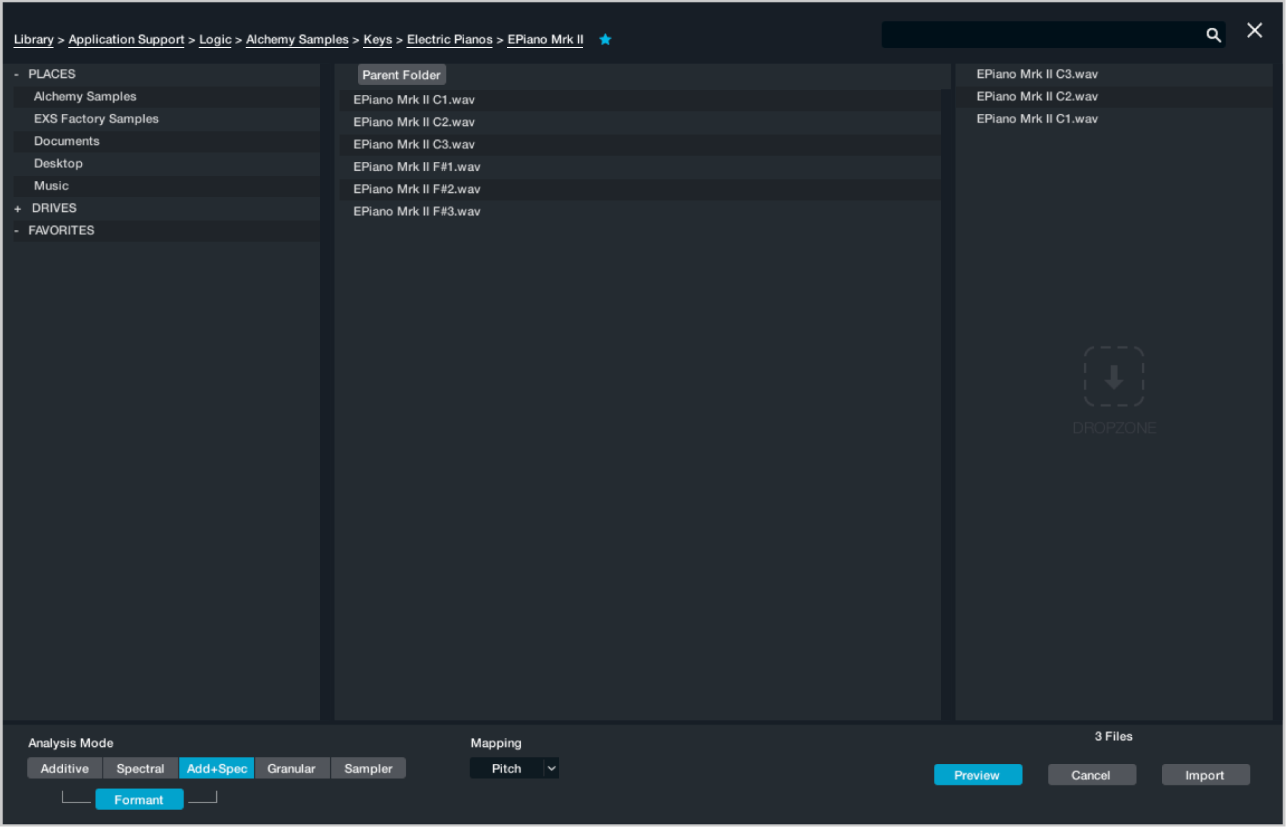Navigate to Alchemy Samples via breadcrumb

(297, 39)
